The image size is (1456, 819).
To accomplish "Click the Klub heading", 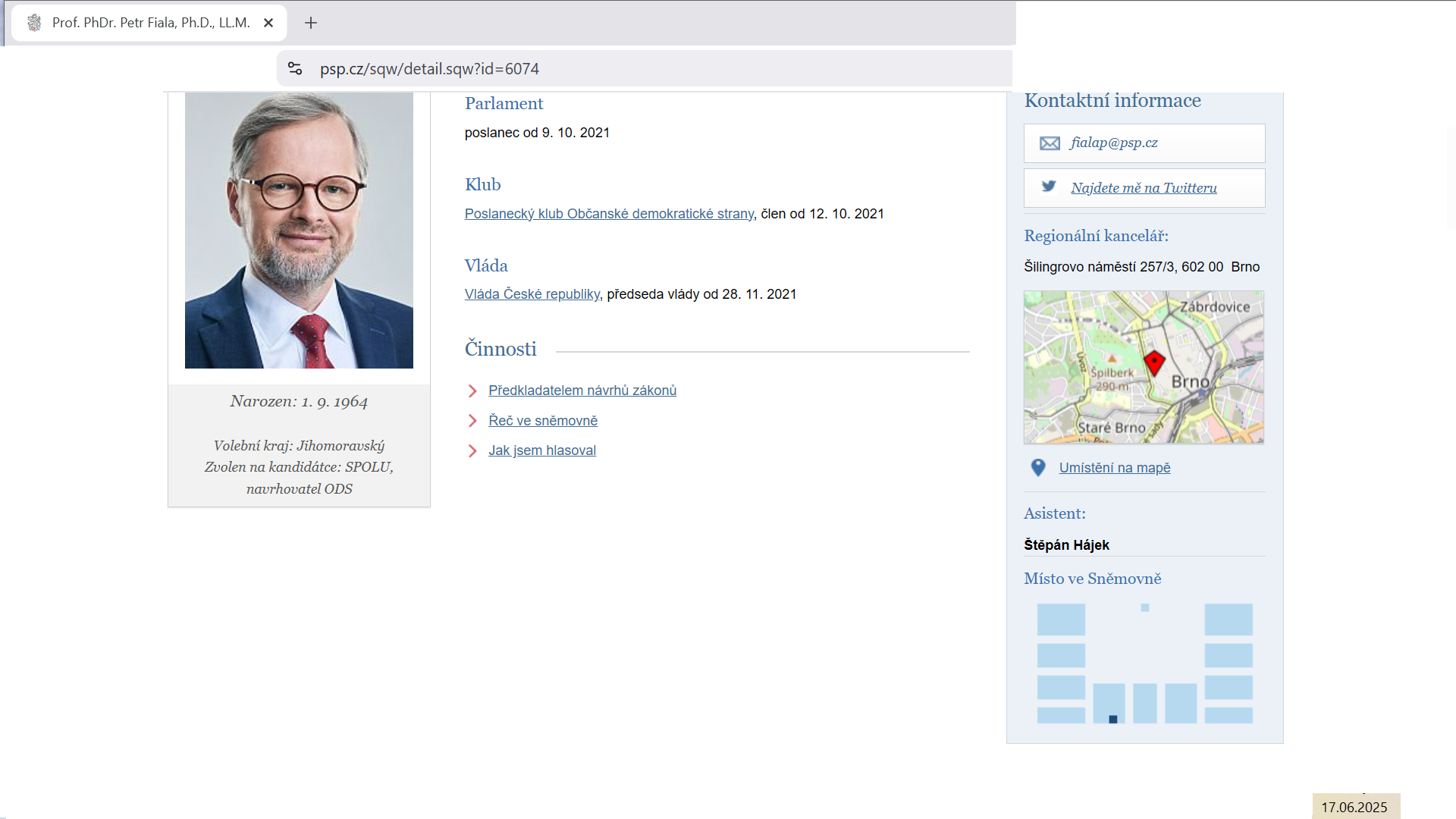I will [482, 185].
